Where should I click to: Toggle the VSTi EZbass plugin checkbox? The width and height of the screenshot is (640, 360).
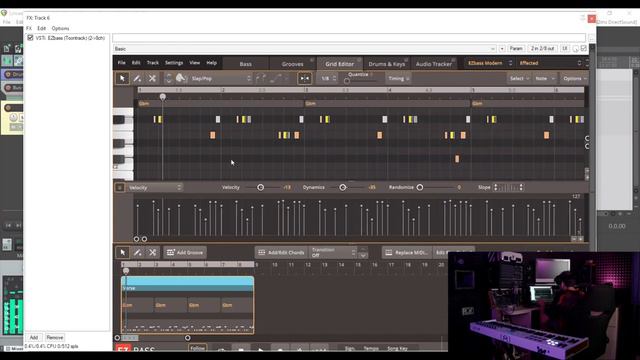pos(30,38)
